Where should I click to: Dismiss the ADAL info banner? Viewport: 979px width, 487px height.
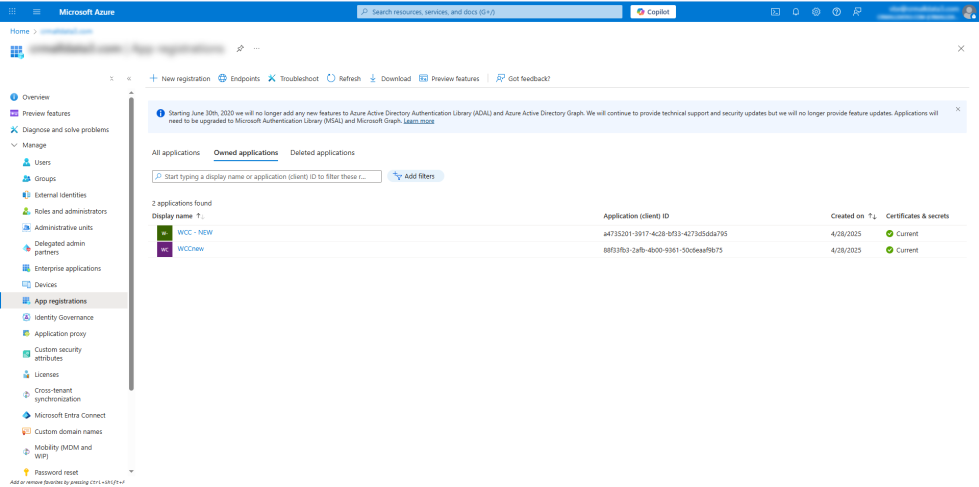[x=958, y=109]
